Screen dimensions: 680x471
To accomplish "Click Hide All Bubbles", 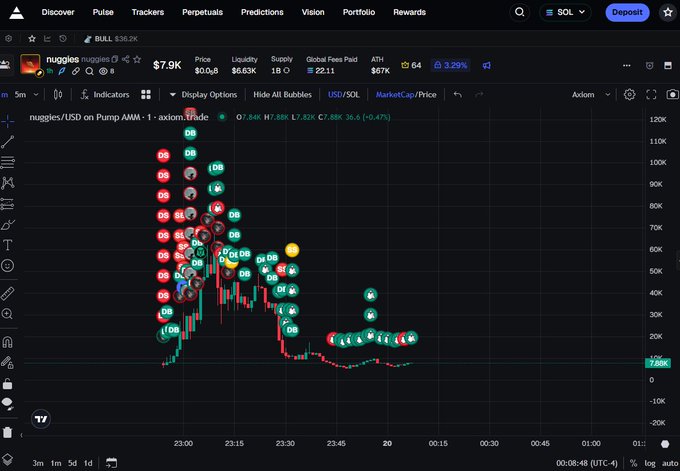I will (x=282, y=95).
